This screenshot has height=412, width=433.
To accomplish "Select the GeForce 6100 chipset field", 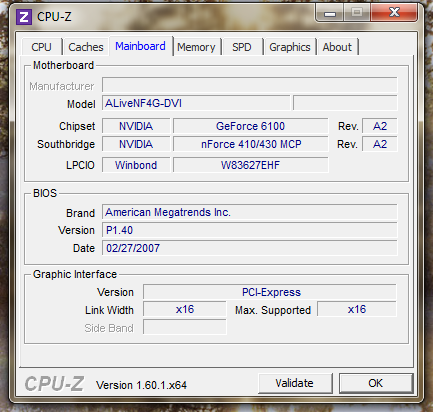I will pyautogui.click(x=250, y=126).
